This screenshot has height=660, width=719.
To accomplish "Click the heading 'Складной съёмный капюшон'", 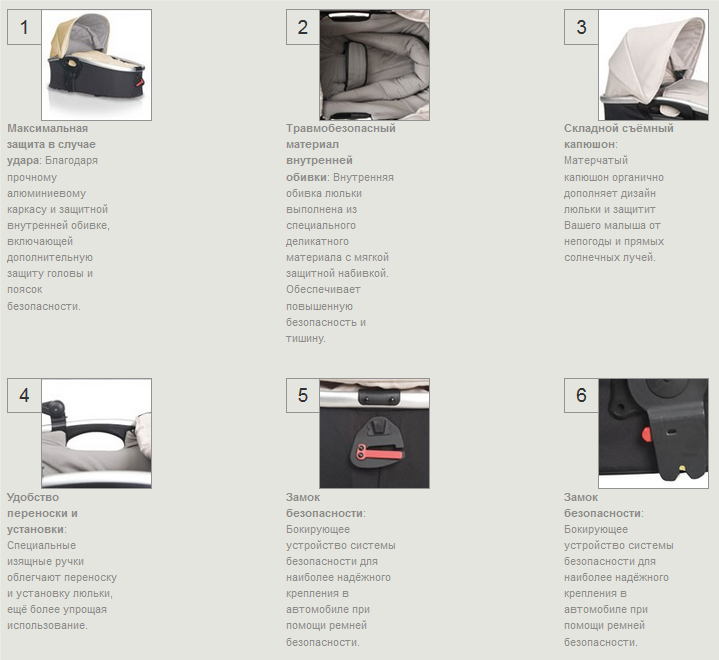I will 619,136.
